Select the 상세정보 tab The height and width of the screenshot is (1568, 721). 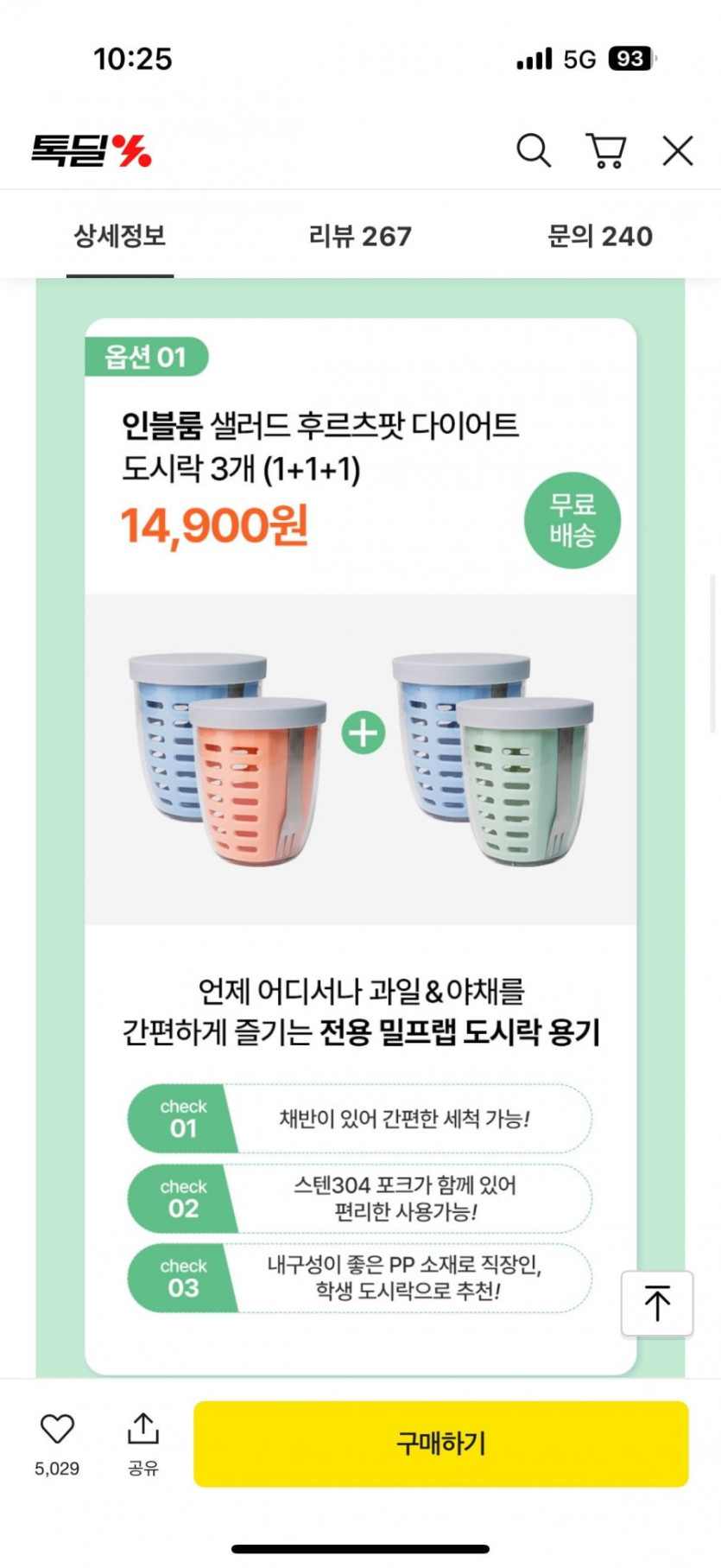pyautogui.click(x=120, y=236)
